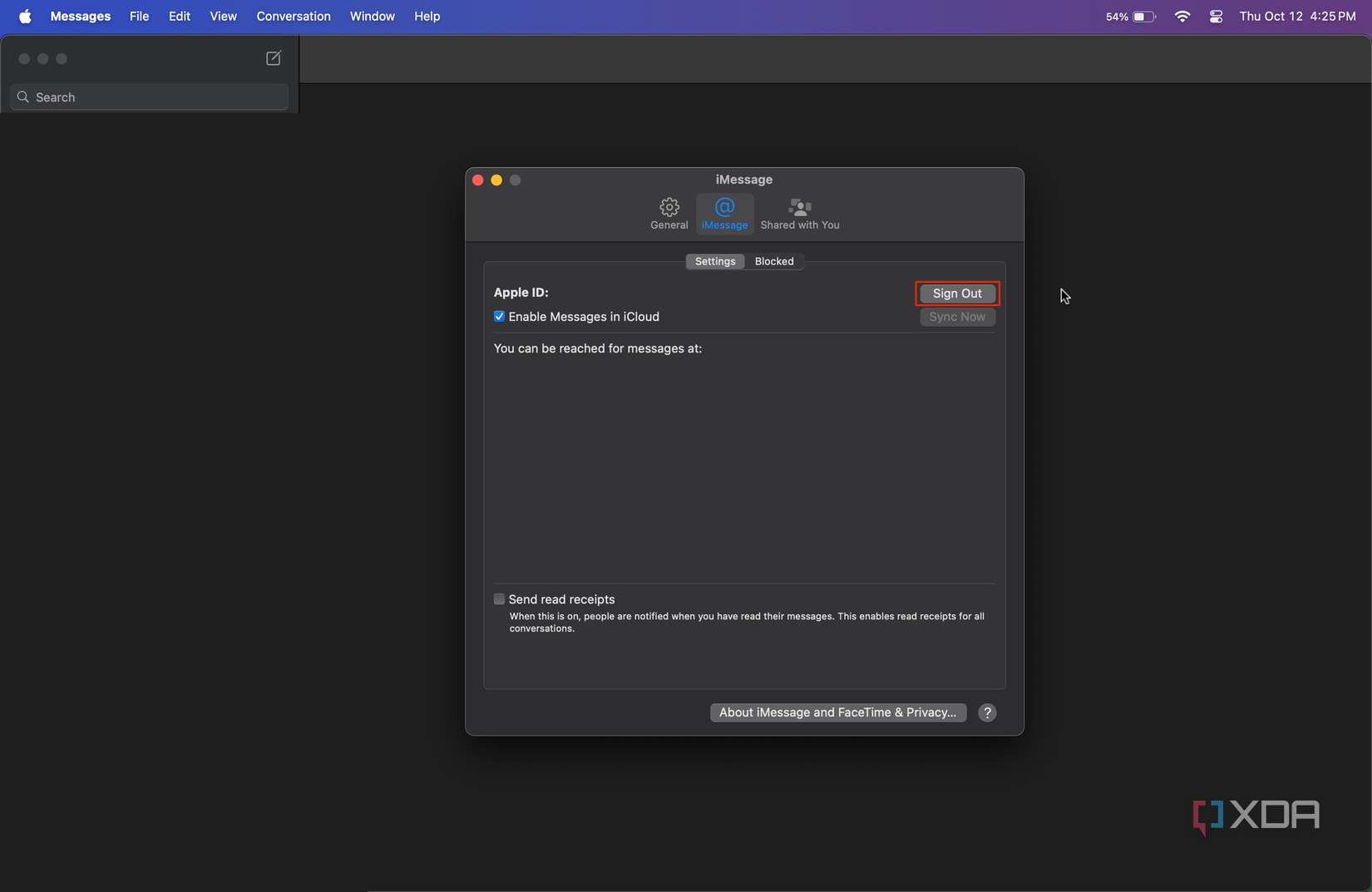The height and width of the screenshot is (892, 1372).
Task: Click the battery status icon
Action: [x=1144, y=17]
